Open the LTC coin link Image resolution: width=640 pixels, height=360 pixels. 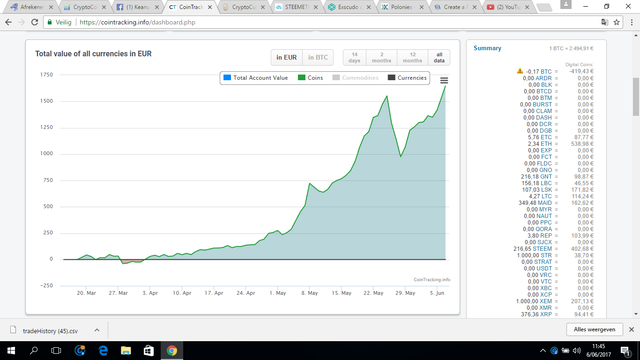(x=547, y=196)
